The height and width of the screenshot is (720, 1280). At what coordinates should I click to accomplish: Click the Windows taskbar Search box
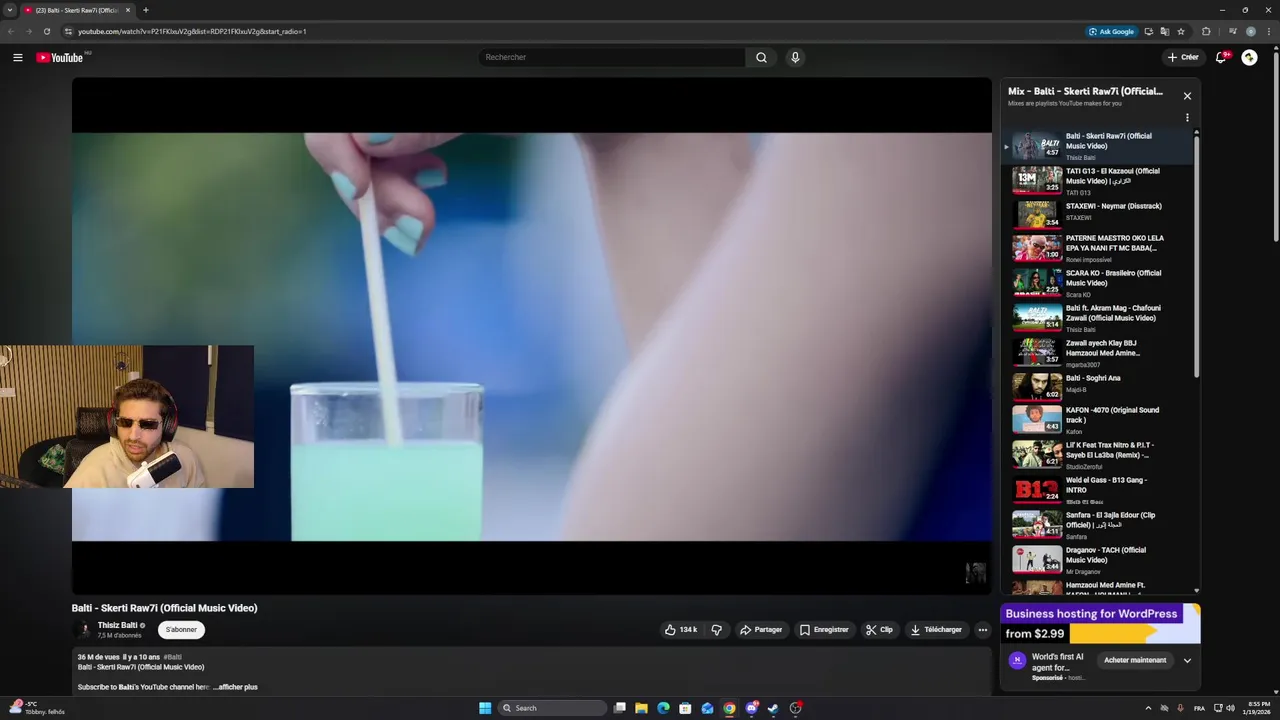click(x=552, y=708)
